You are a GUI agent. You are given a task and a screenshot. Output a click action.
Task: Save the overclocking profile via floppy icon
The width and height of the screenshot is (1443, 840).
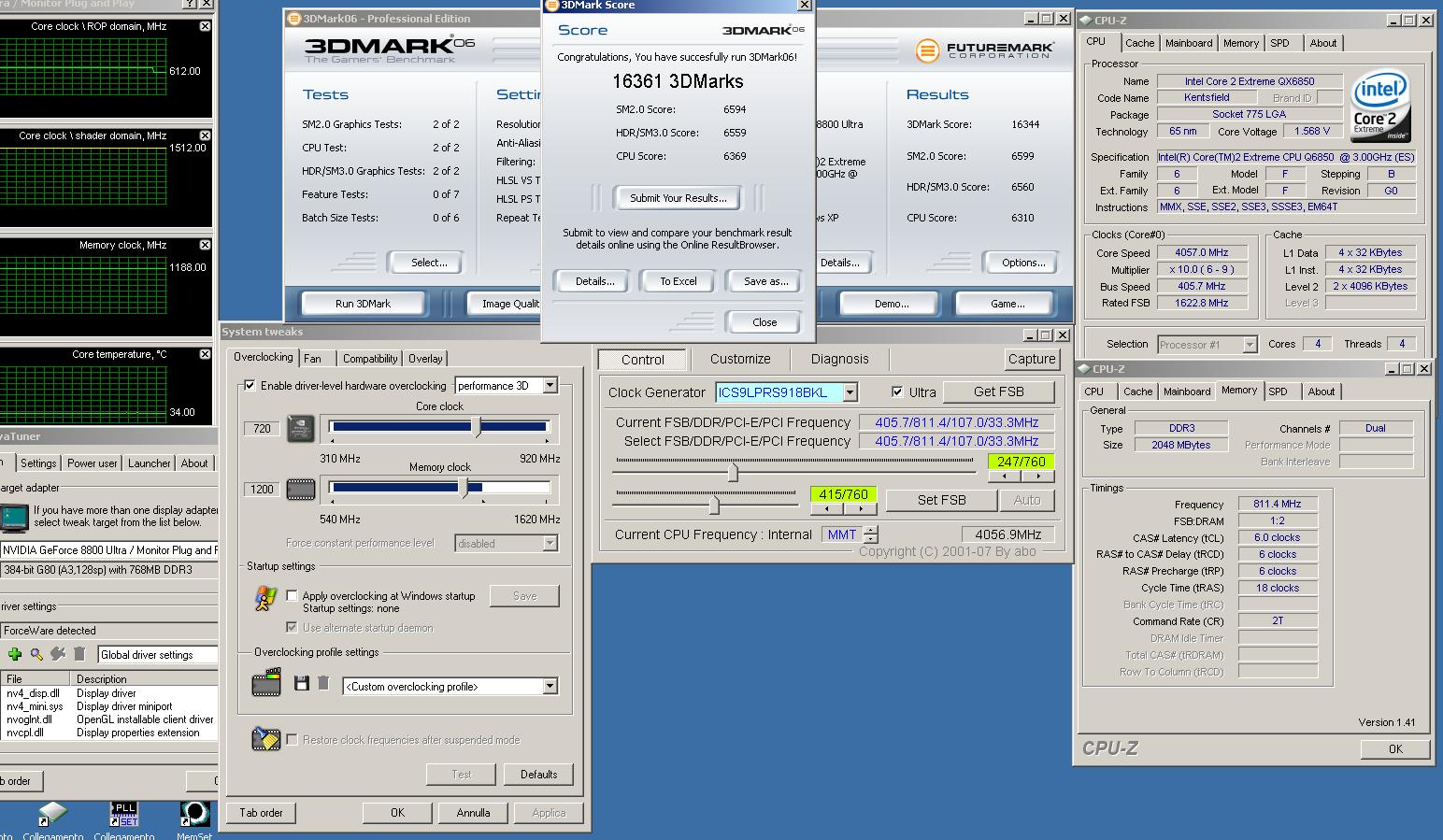[301, 684]
